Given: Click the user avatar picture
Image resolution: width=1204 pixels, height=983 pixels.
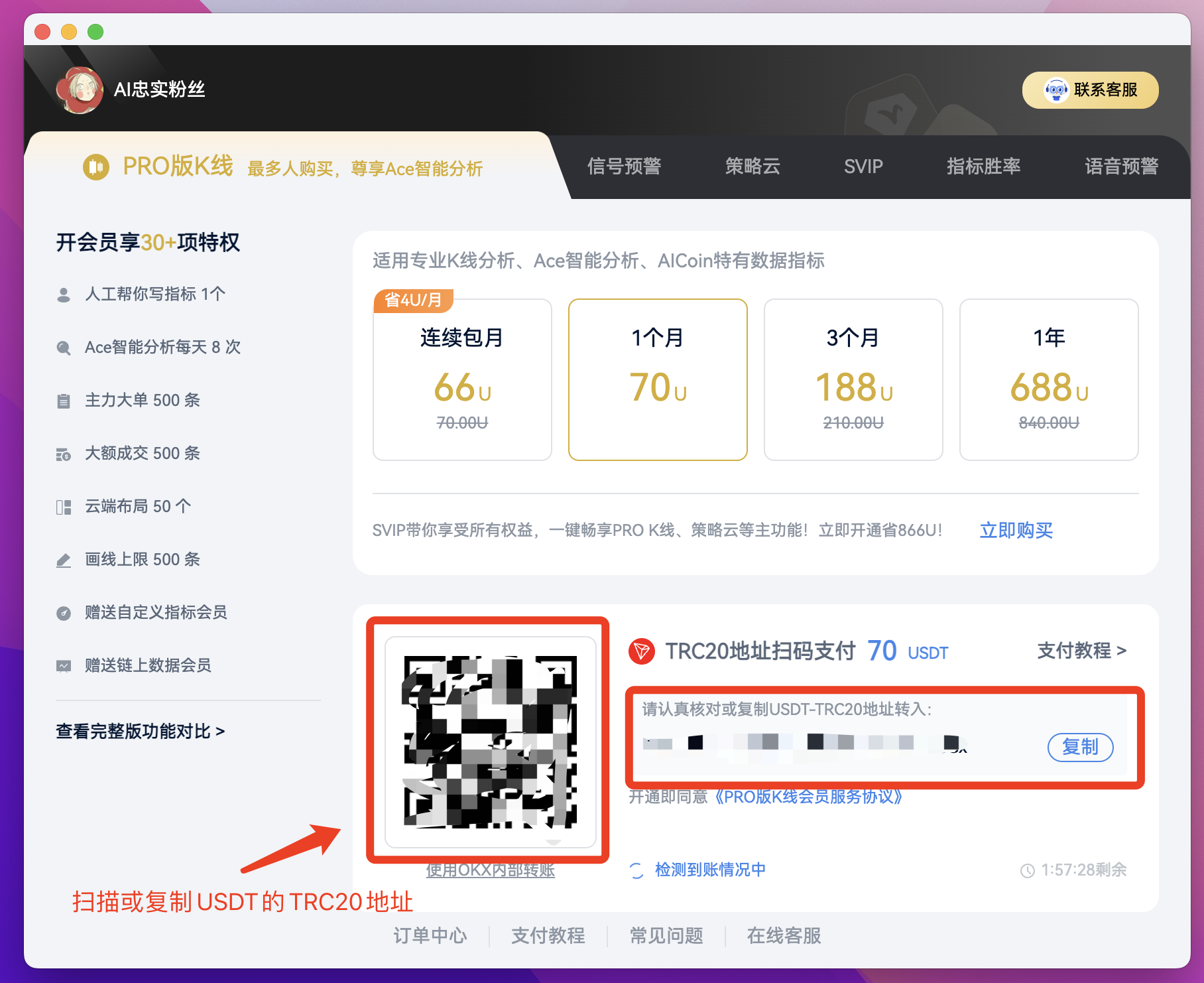Looking at the screenshot, I should pyautogui.click(x=80, y=90).
